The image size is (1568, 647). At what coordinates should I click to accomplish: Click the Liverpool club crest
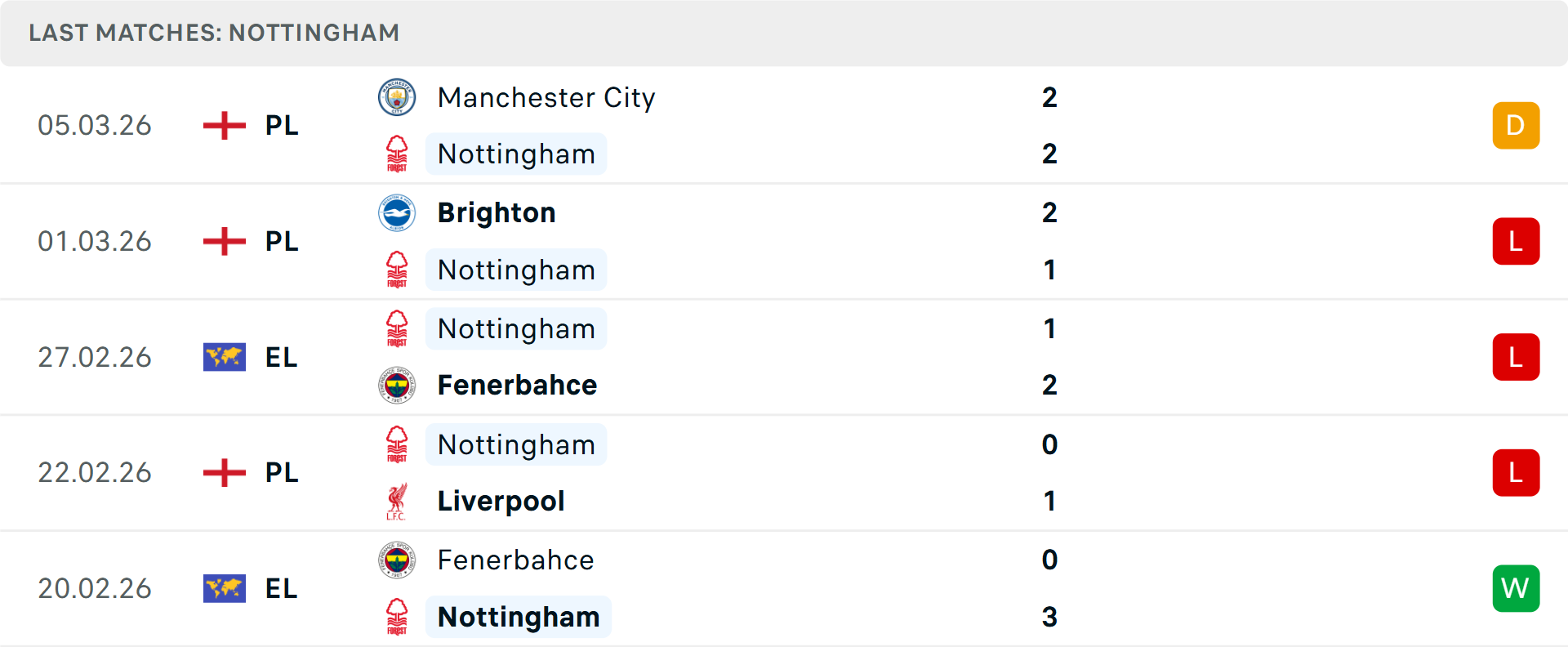coord(397,502)
